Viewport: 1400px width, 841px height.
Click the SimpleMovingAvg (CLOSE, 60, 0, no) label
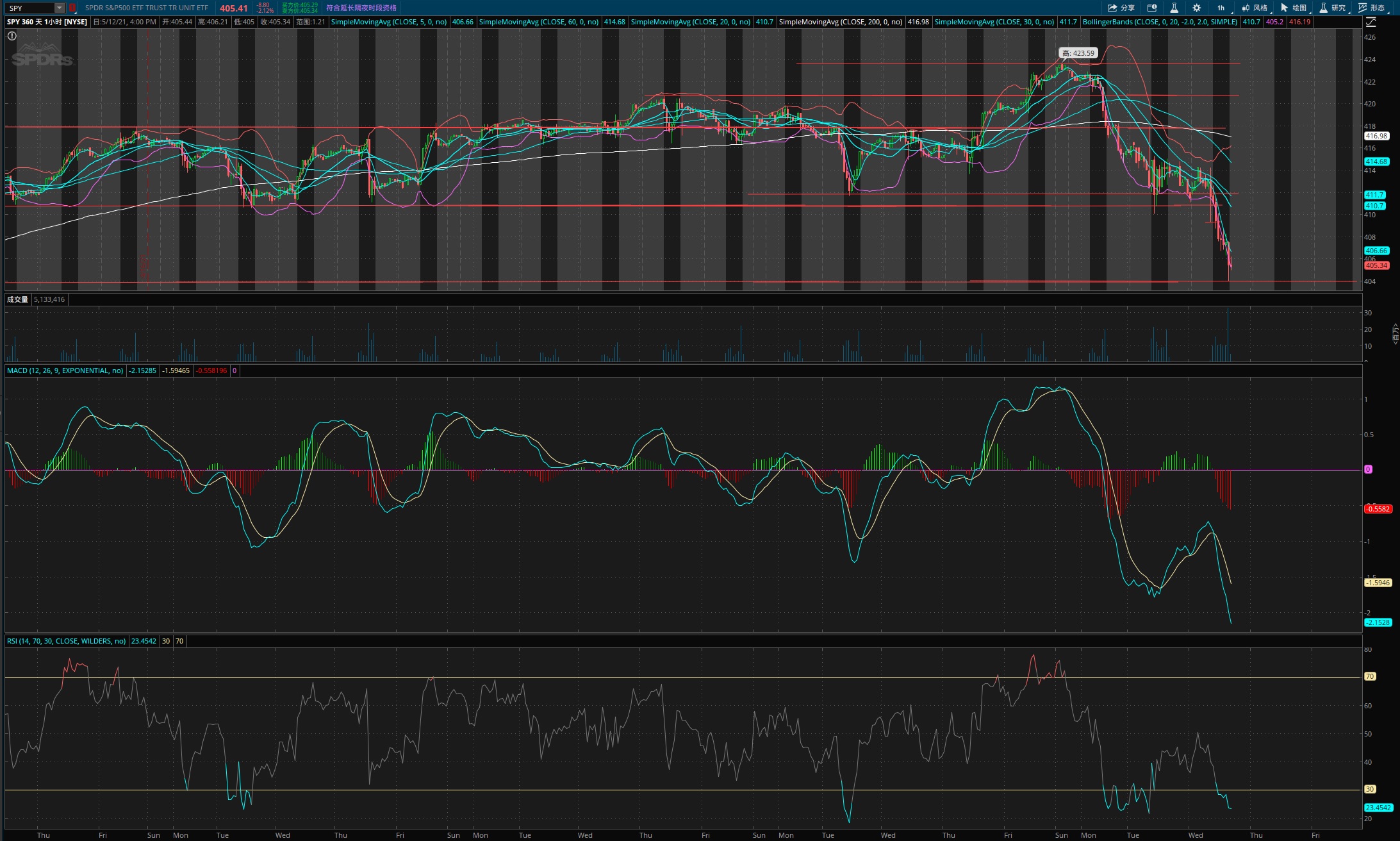click(x=539, y=22)
